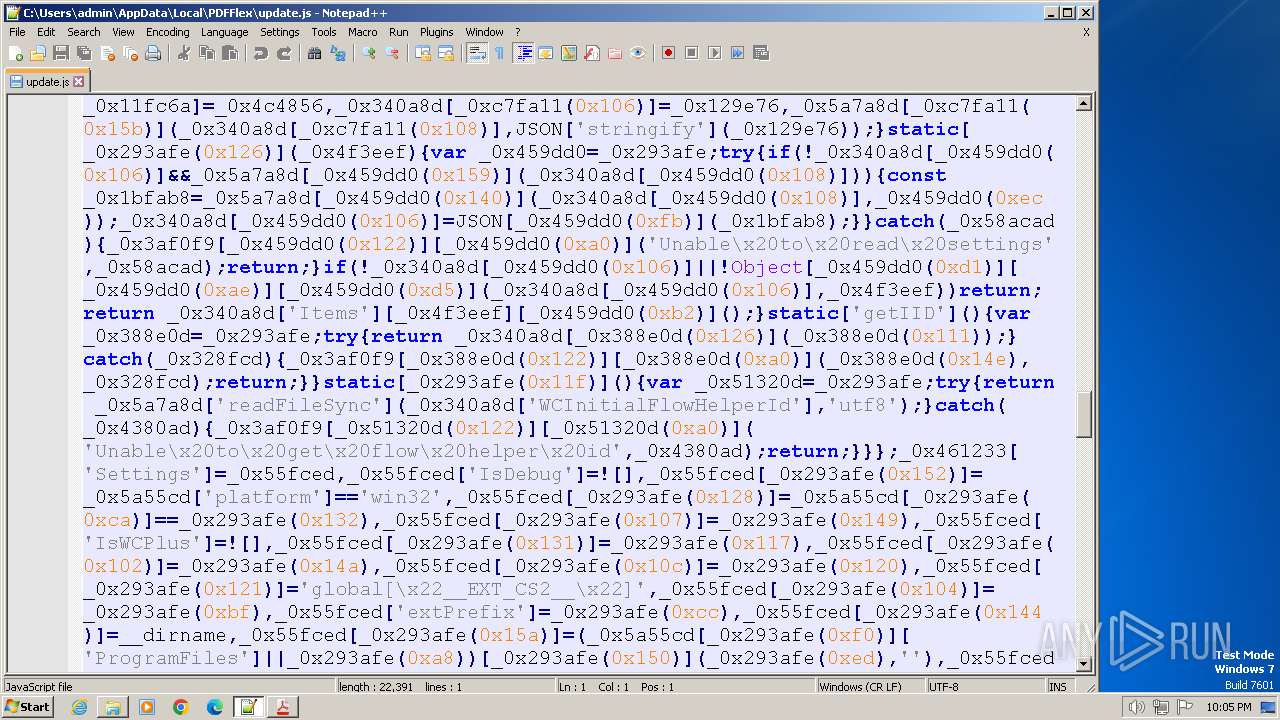Image resolution: width=1280 pixels, height=720 pixels.
Task: Run macro multiple times icon
Action: [737, 53]
